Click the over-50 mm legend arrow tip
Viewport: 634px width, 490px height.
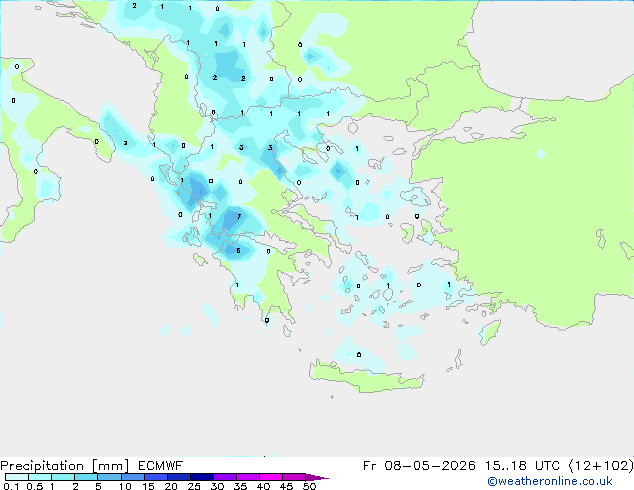(x=317, y=477)
